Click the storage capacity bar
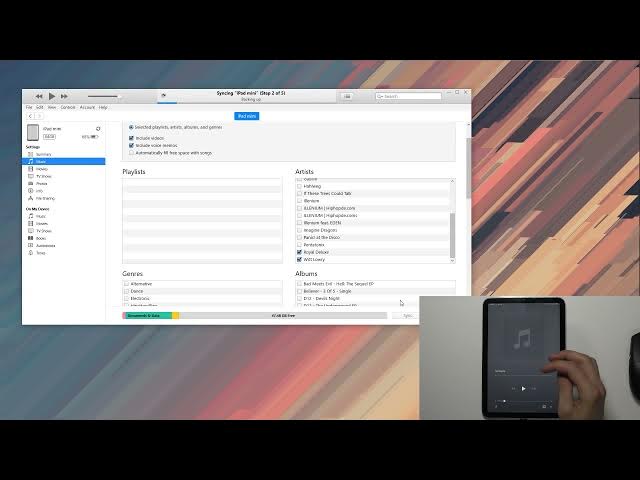640x480 pixels. click(254, 316)
